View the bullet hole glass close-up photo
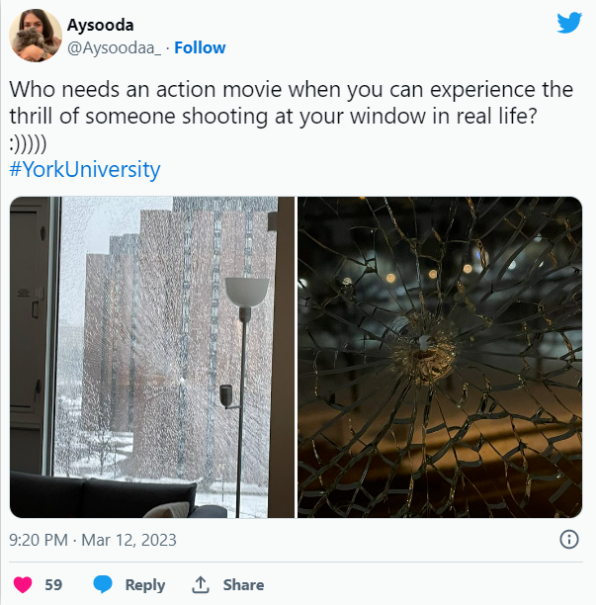The width and height of the screenshot is (596, 605). tap(440, 357)
